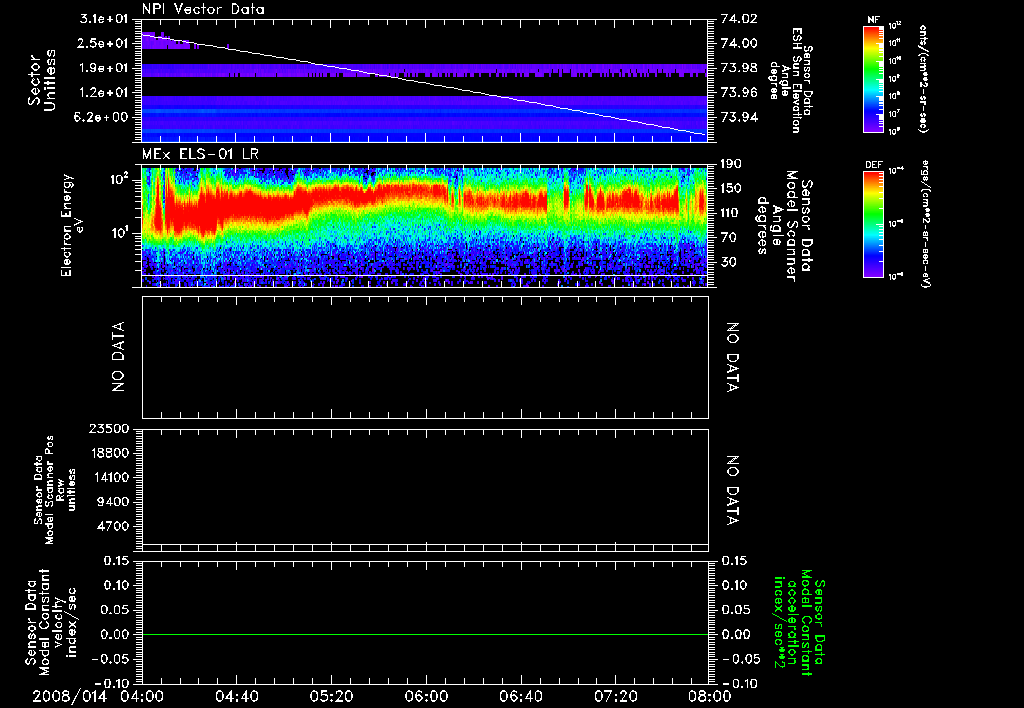Screen dimensions: 1024x708
Task: Select the 'NPI Vector Data' panel title
Action: [x=203, y=9]
